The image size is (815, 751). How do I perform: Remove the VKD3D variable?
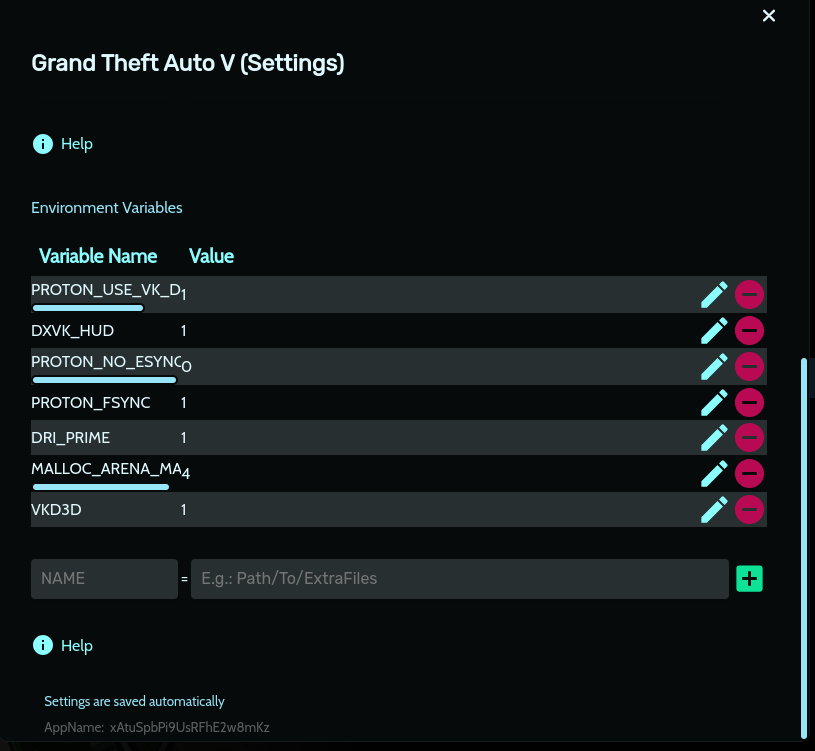point(750,509)
